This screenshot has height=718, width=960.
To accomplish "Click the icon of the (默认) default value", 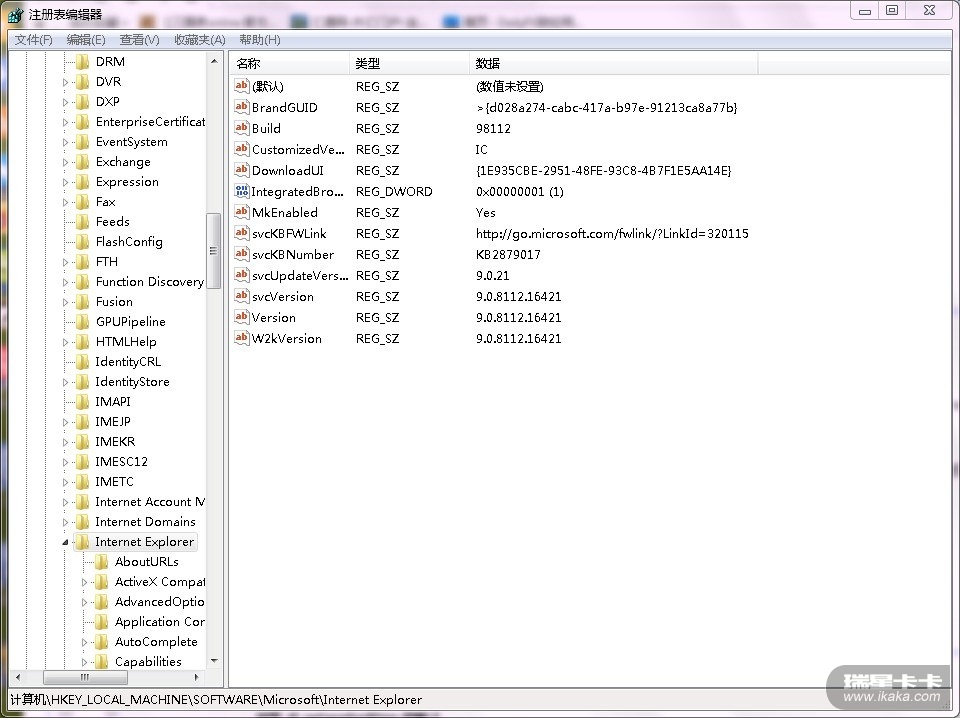I will (242, 86).
